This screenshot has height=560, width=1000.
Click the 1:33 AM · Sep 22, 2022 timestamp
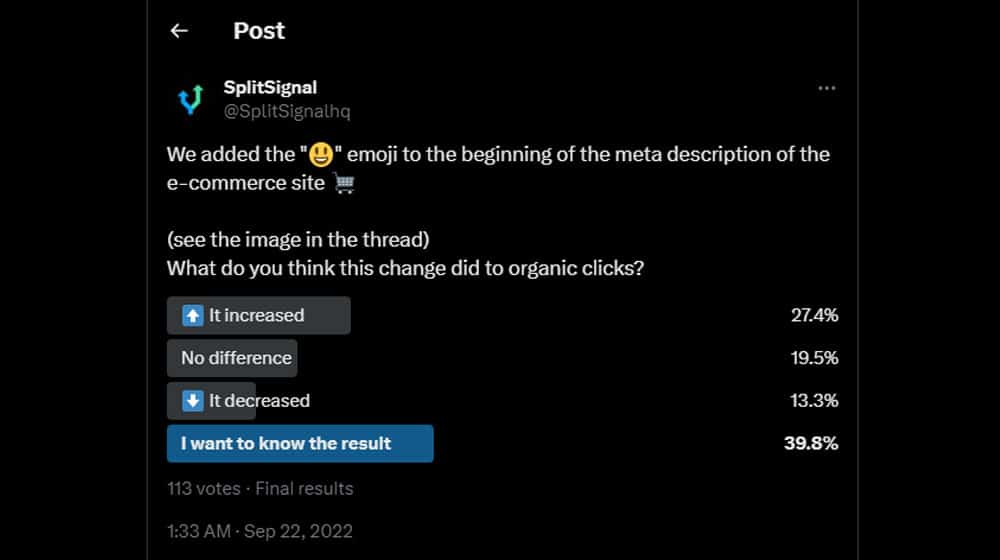click(260, 531)
